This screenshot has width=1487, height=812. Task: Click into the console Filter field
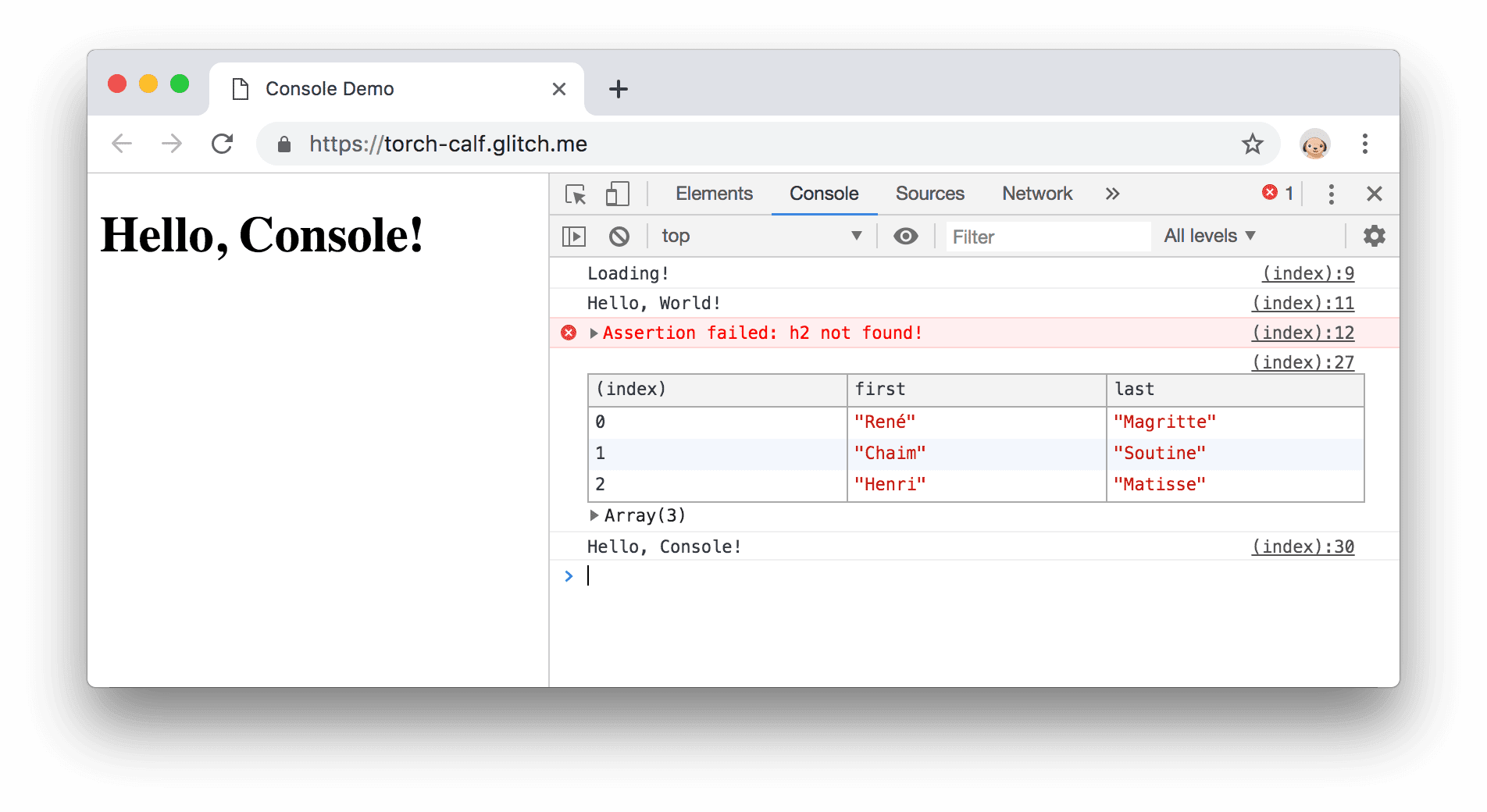[x=1047, y=236]
